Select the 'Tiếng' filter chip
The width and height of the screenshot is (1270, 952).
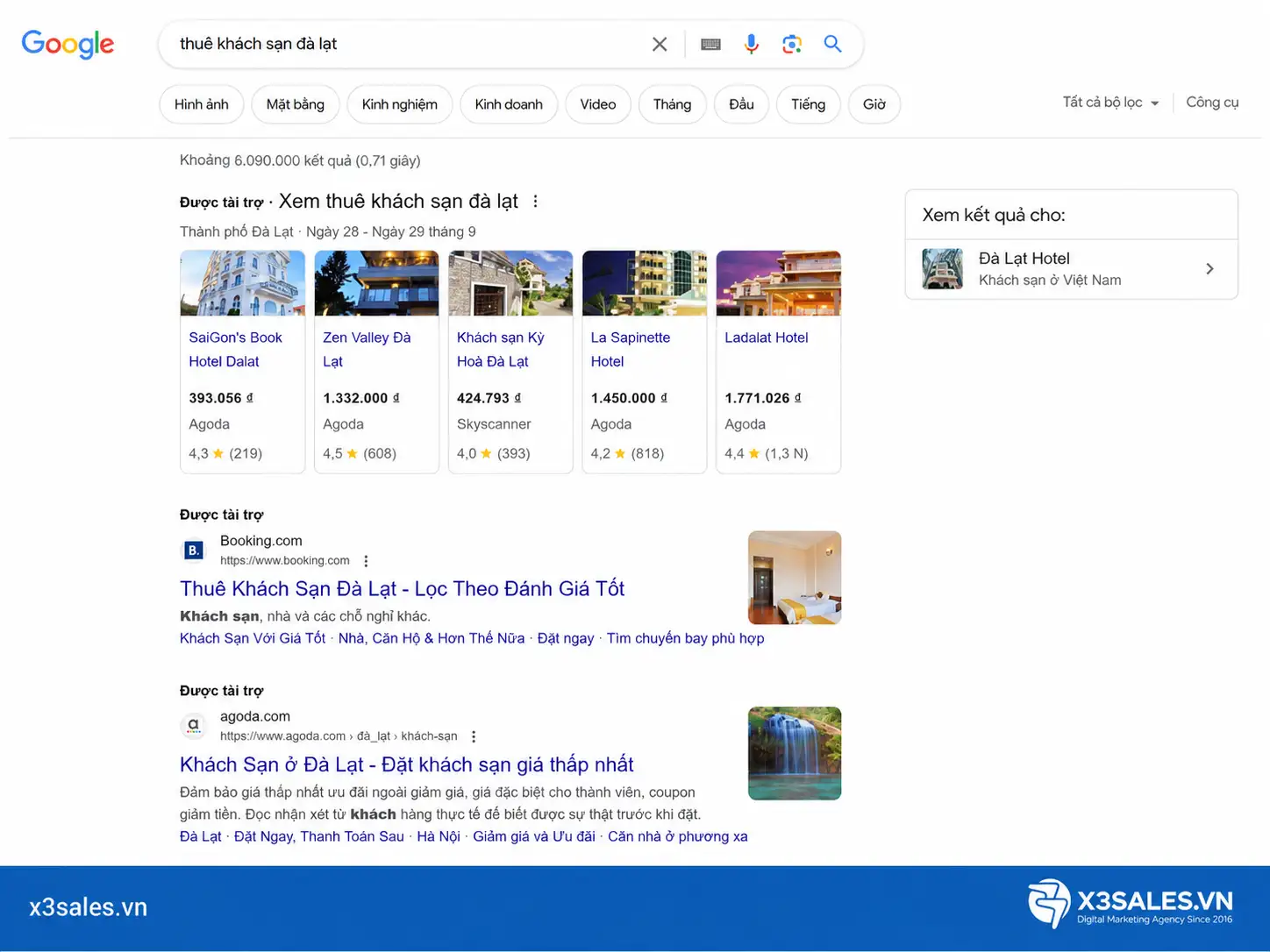[809, 104]
